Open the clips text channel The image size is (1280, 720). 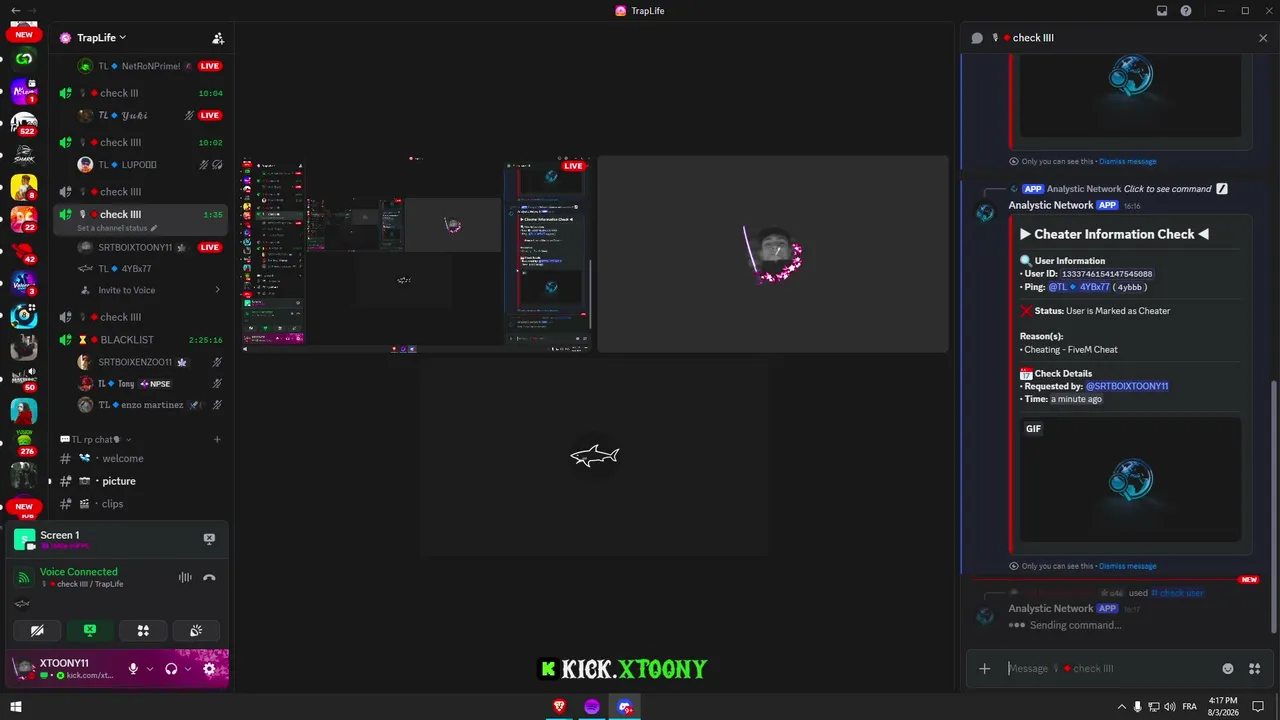[x=141, y=504]
